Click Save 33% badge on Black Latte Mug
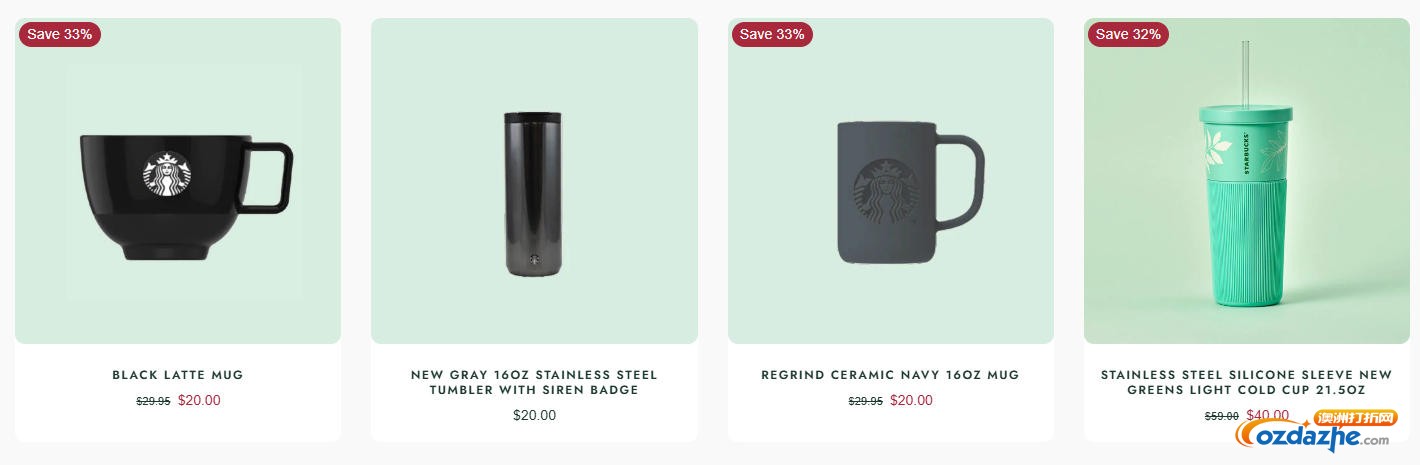Image resolution: width=1420 pixels, height=465 pixels. click(x=60, y=34)
